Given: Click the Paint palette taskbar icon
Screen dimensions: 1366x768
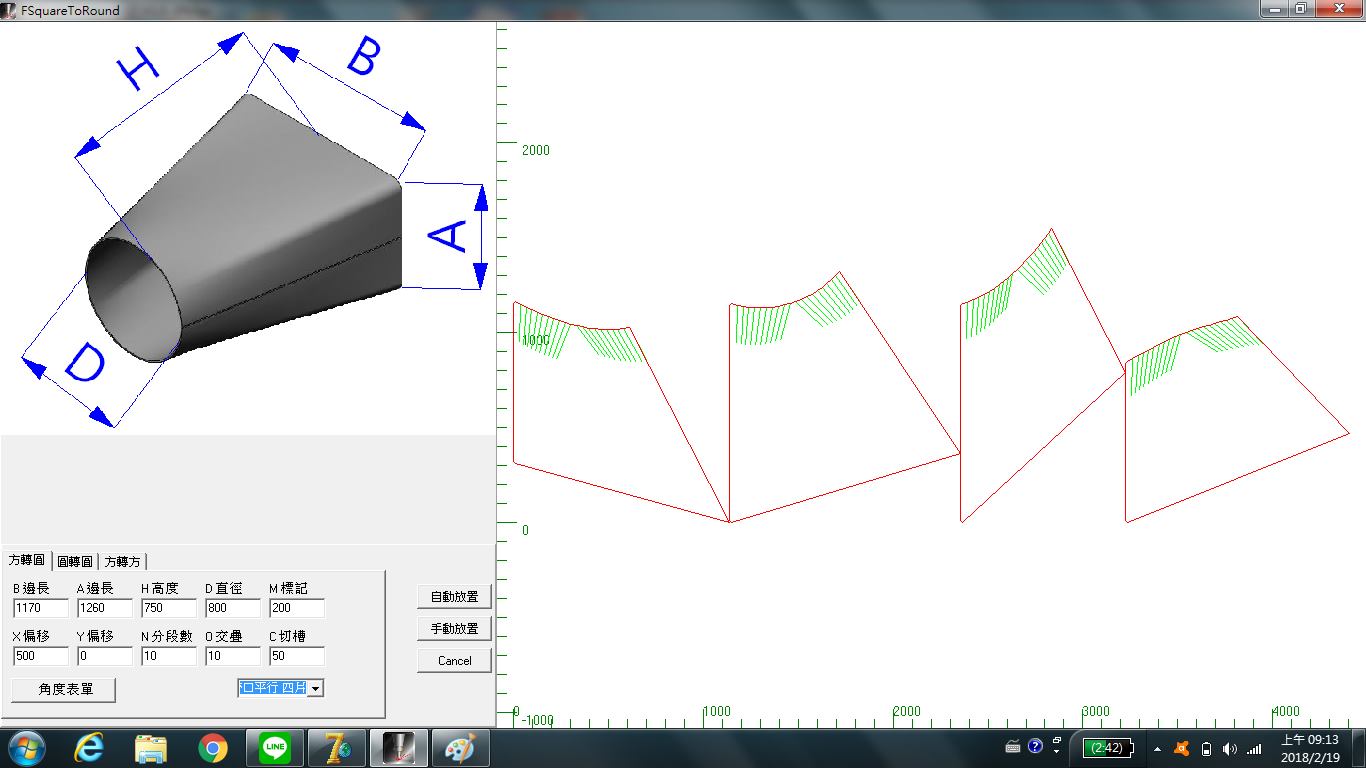Looking at the screenshot, I should (x=460, y=748).
